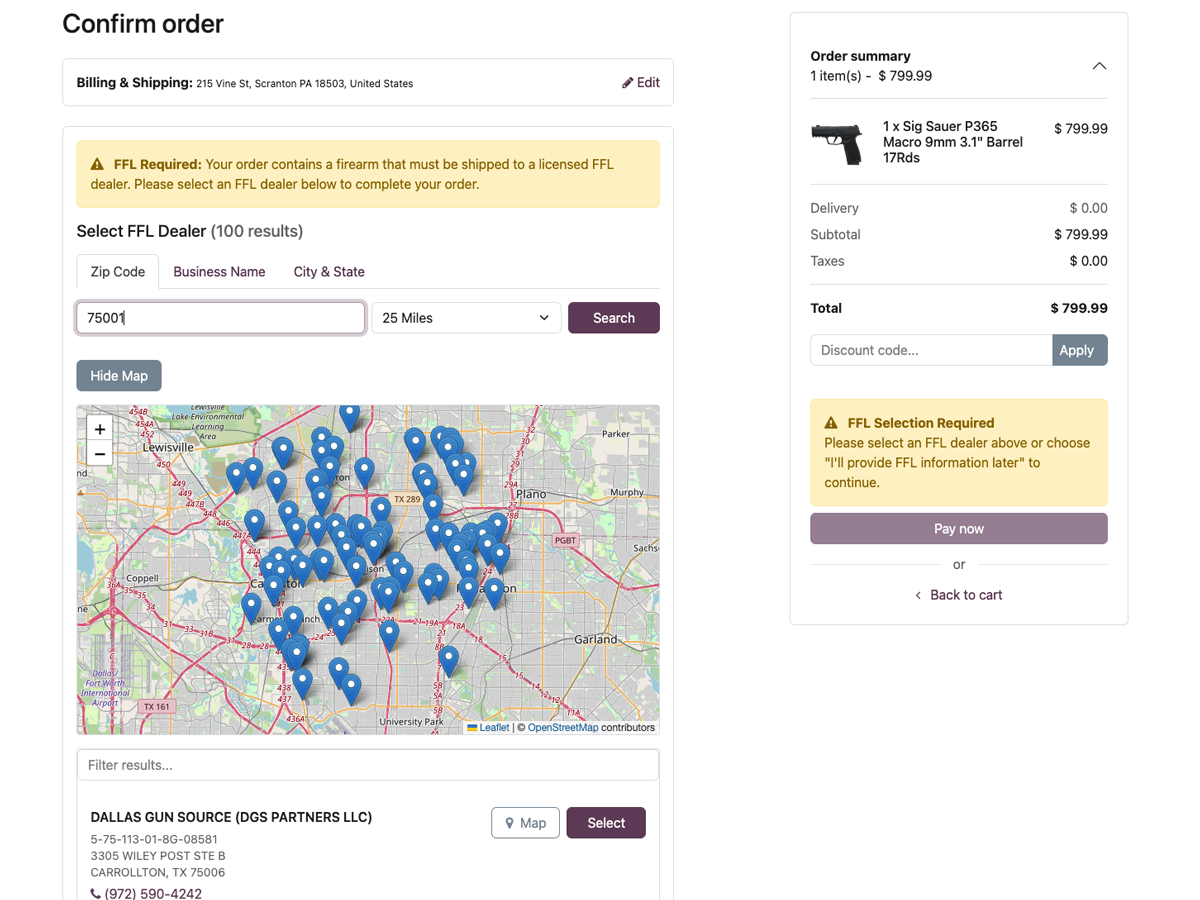Zoom in on the dealer map
This screenshot has height=900, width=1200.
99,428
